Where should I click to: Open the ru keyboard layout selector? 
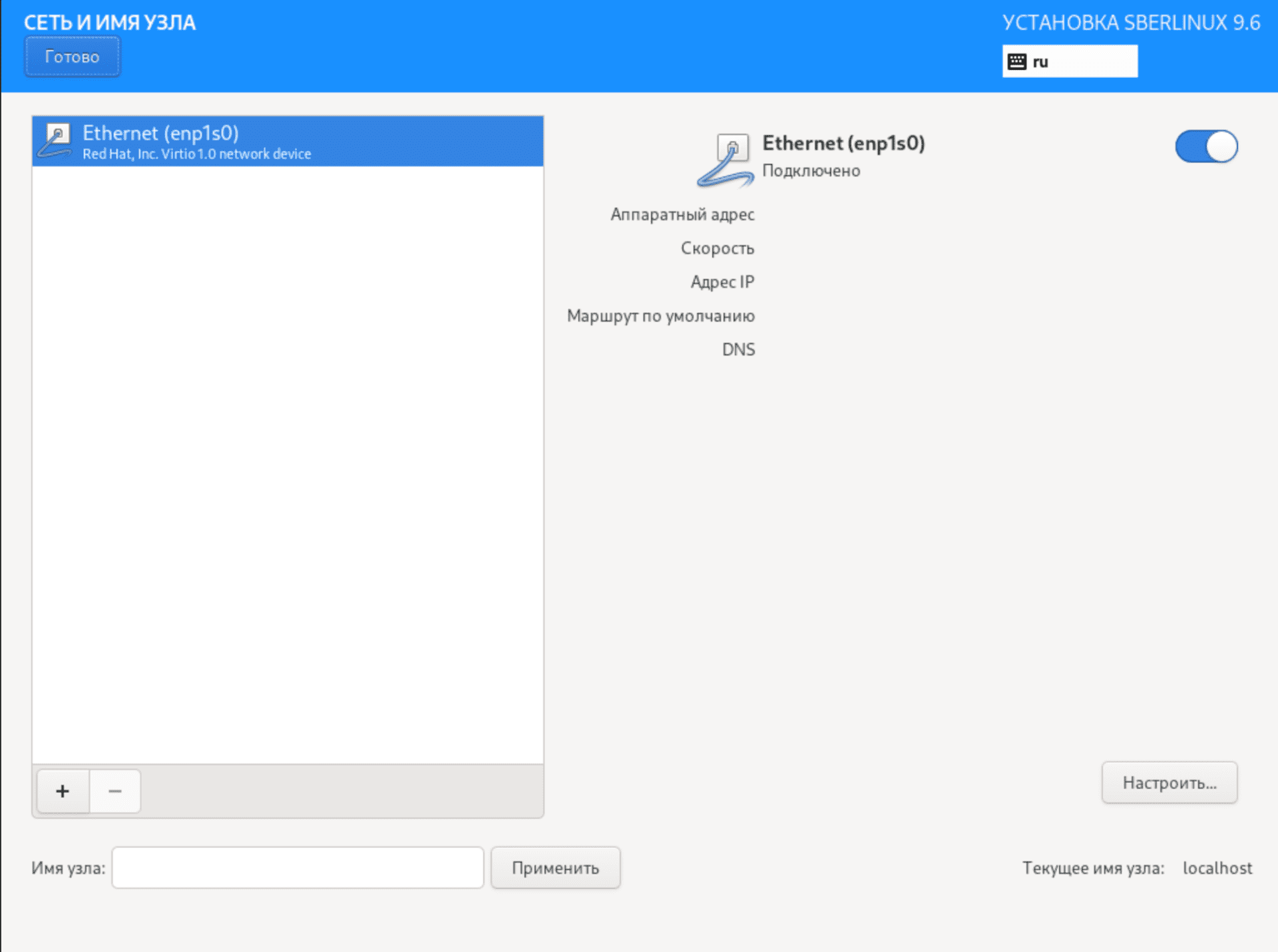(1070, 61)
